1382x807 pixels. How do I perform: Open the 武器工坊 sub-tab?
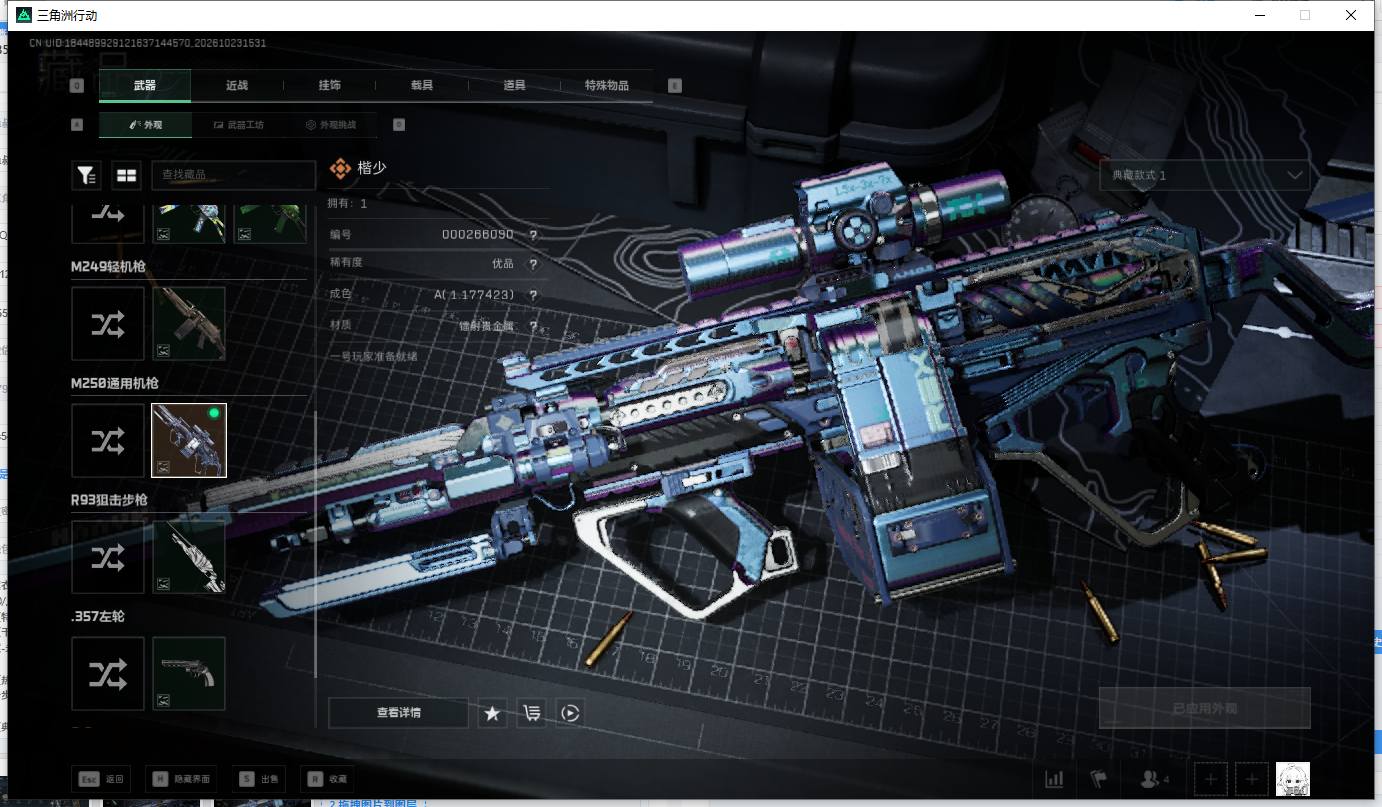point(238,125)
